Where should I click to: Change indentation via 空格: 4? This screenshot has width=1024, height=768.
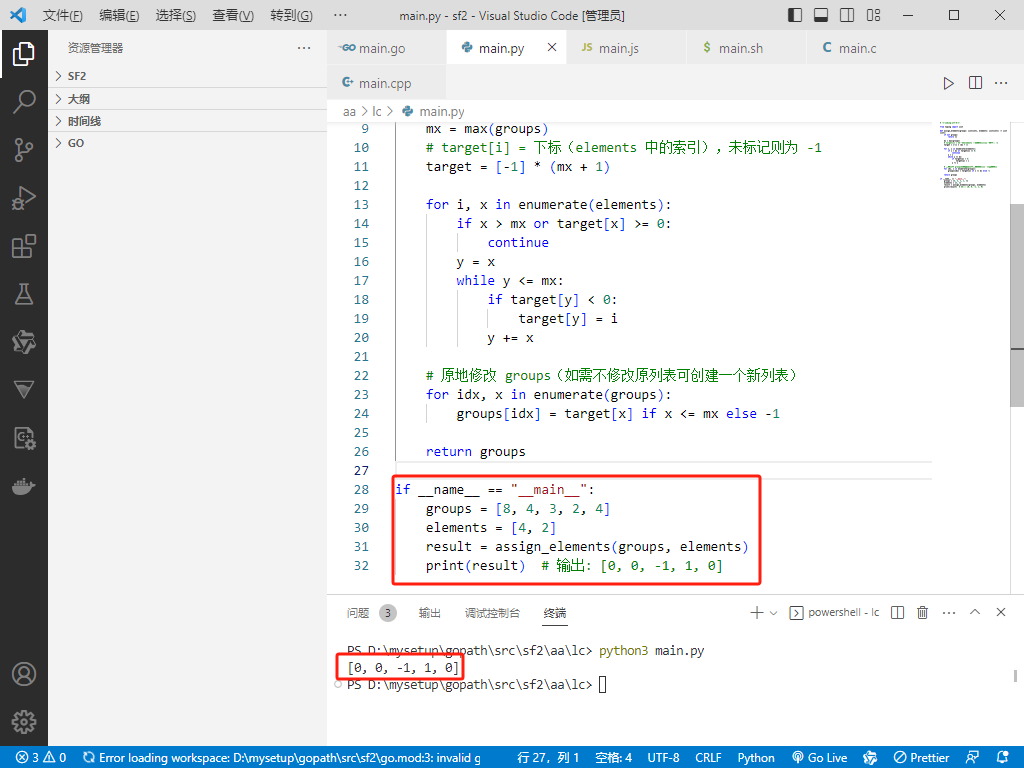coord(613,758)
